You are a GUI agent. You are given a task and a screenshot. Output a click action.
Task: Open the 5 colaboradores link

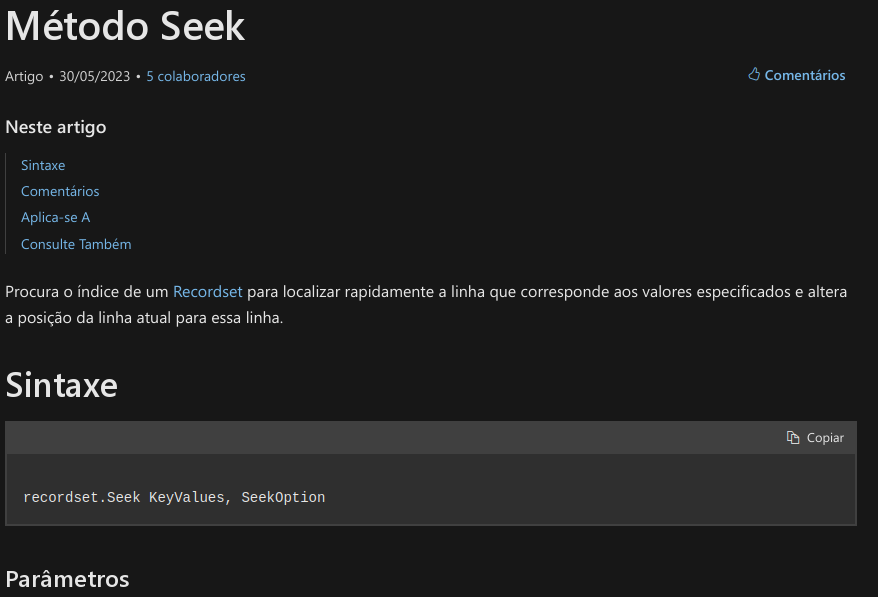(196, 76)
